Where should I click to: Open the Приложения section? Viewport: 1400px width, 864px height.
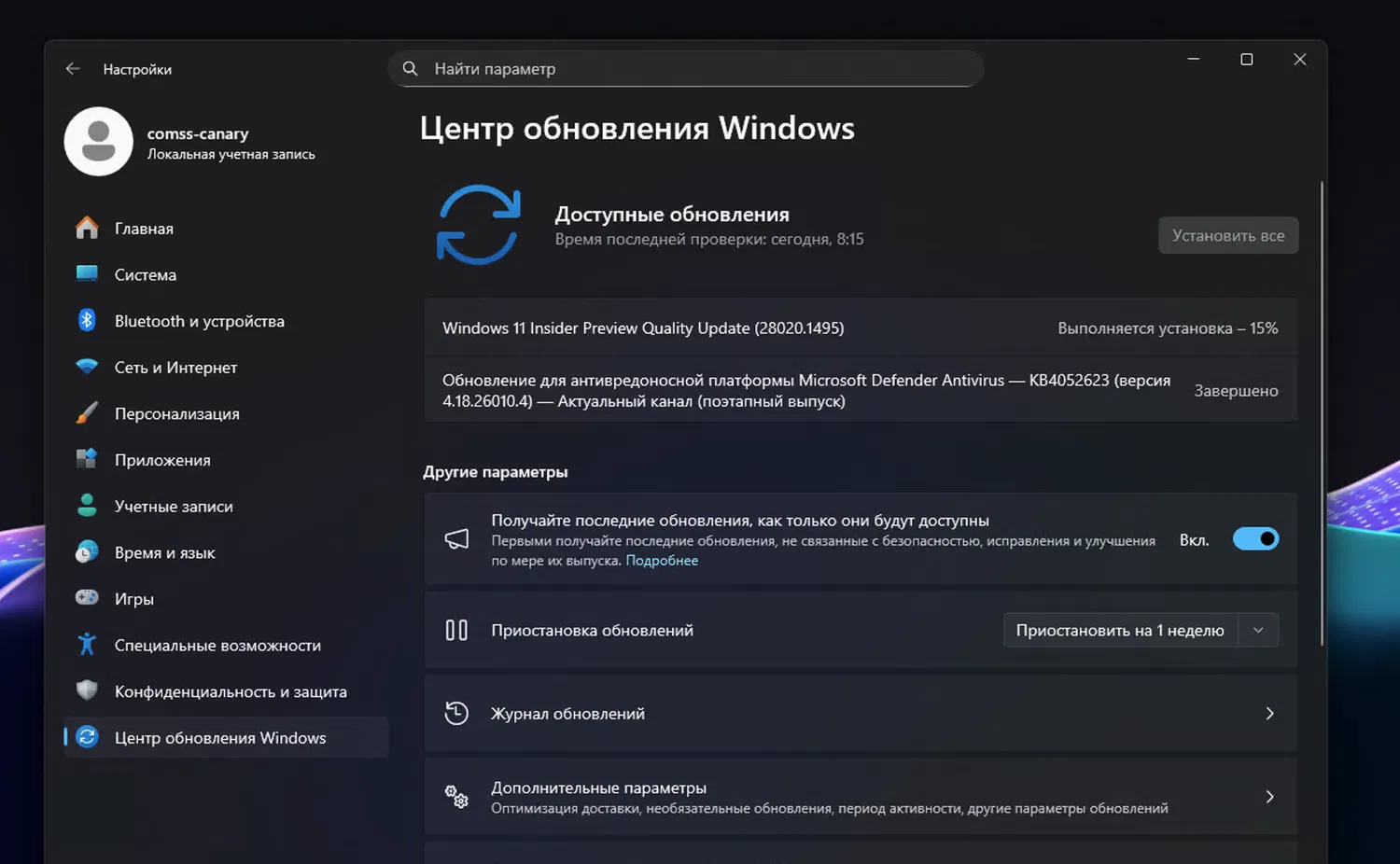(164, 459)
